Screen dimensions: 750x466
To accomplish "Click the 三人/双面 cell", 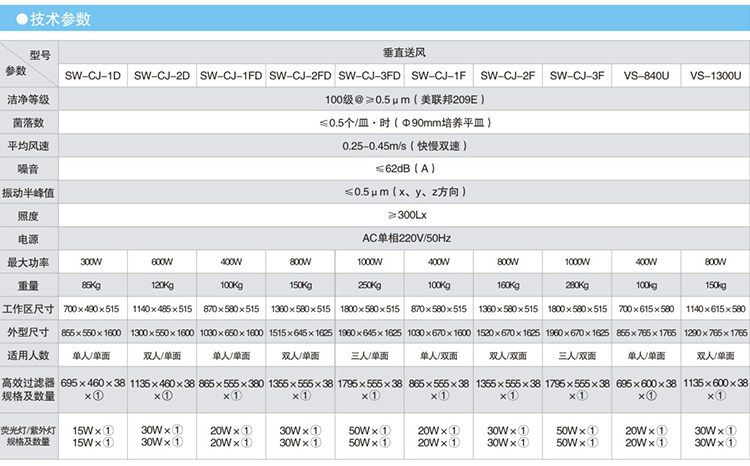I will click(577, 356).
